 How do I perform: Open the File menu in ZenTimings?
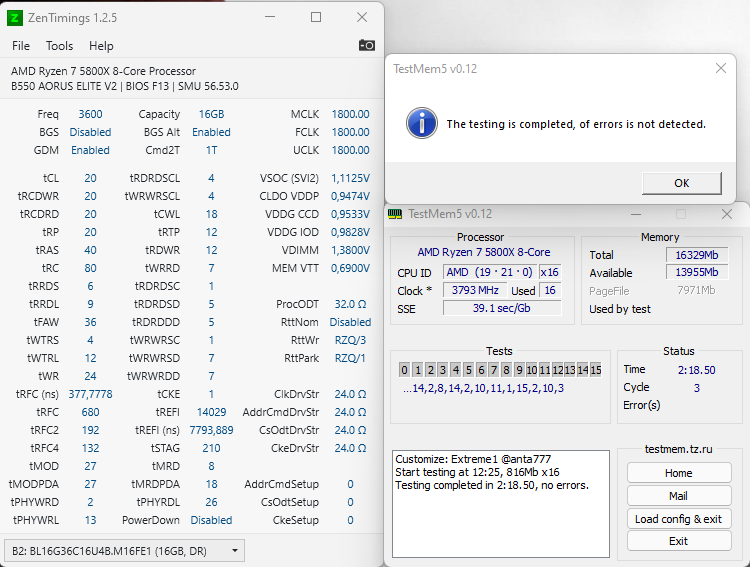click(21, 46)
